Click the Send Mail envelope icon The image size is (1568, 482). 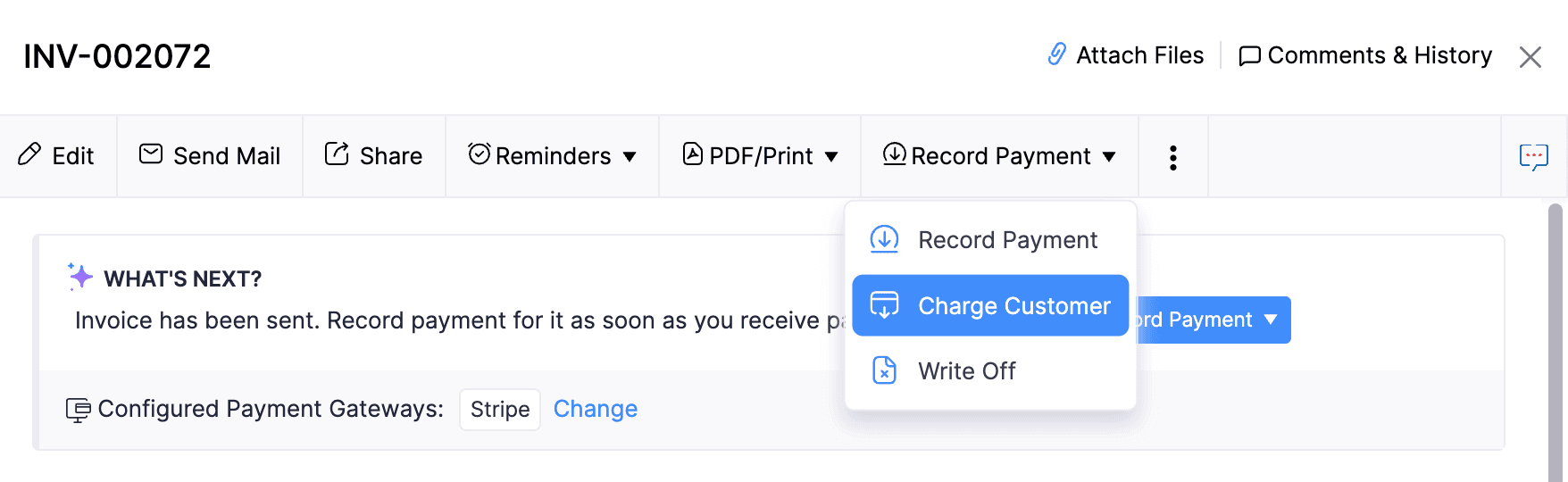[151, 154]
